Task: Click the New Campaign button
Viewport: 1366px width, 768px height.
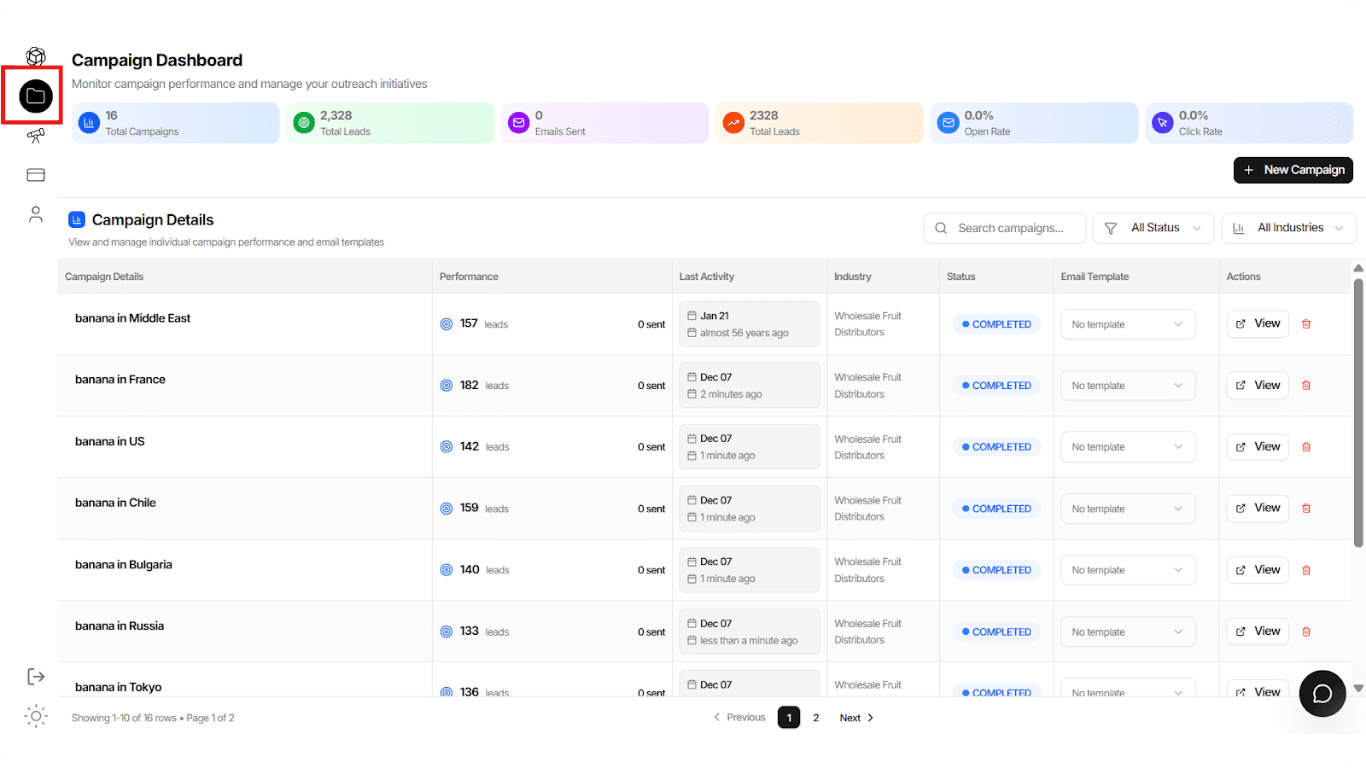Action: (1293, 170)
